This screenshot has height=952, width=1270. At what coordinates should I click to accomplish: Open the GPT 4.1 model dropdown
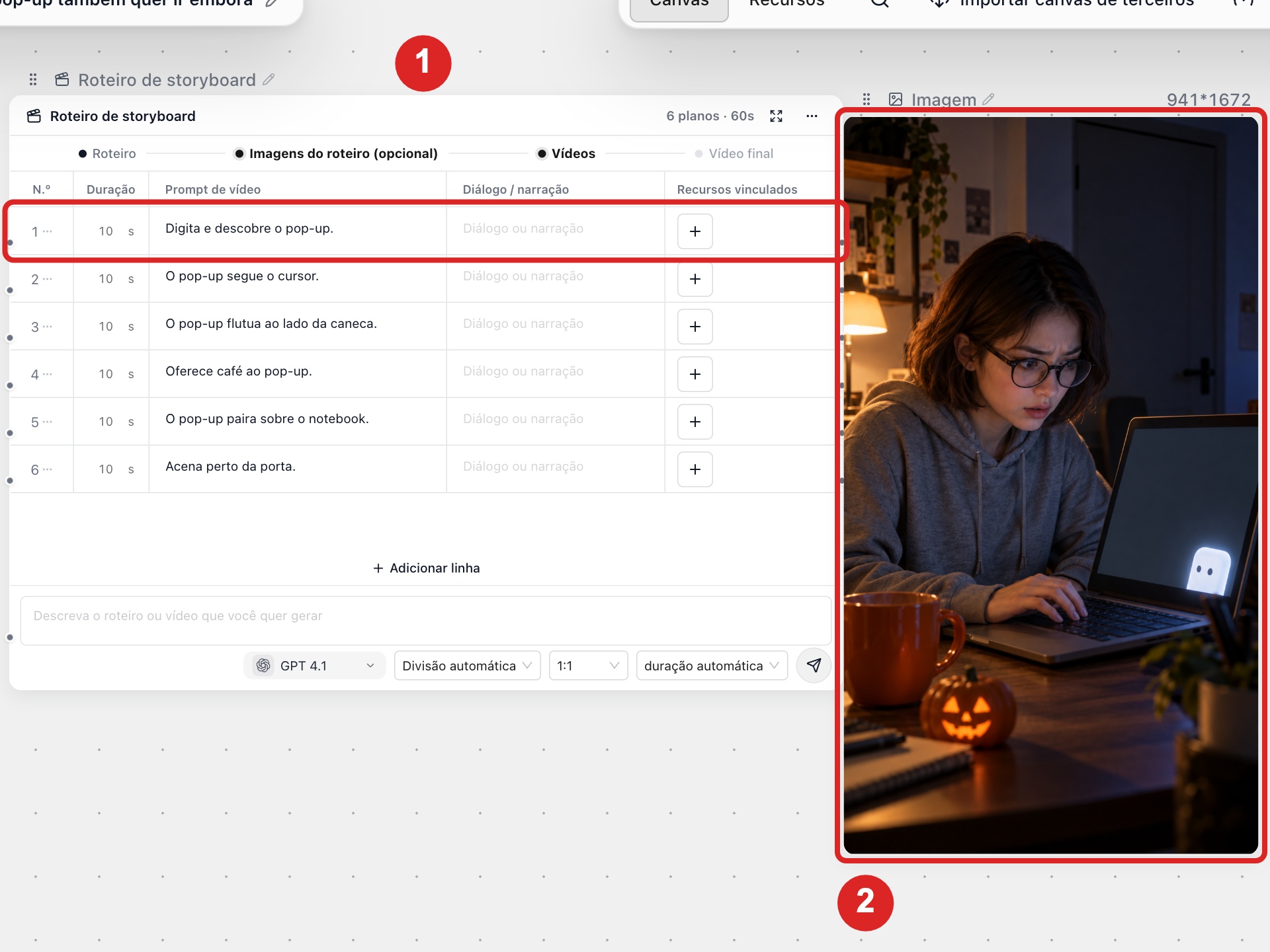point(315,666)
